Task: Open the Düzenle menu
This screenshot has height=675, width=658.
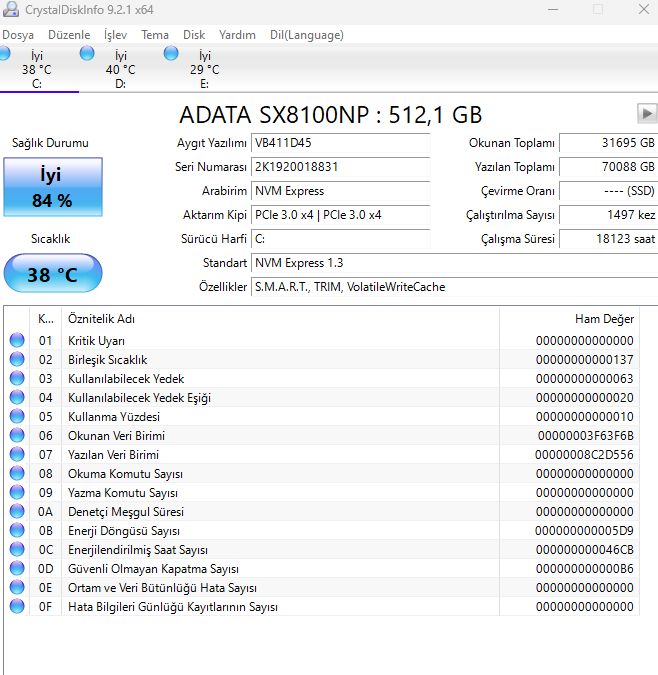Action: (69, 35)
